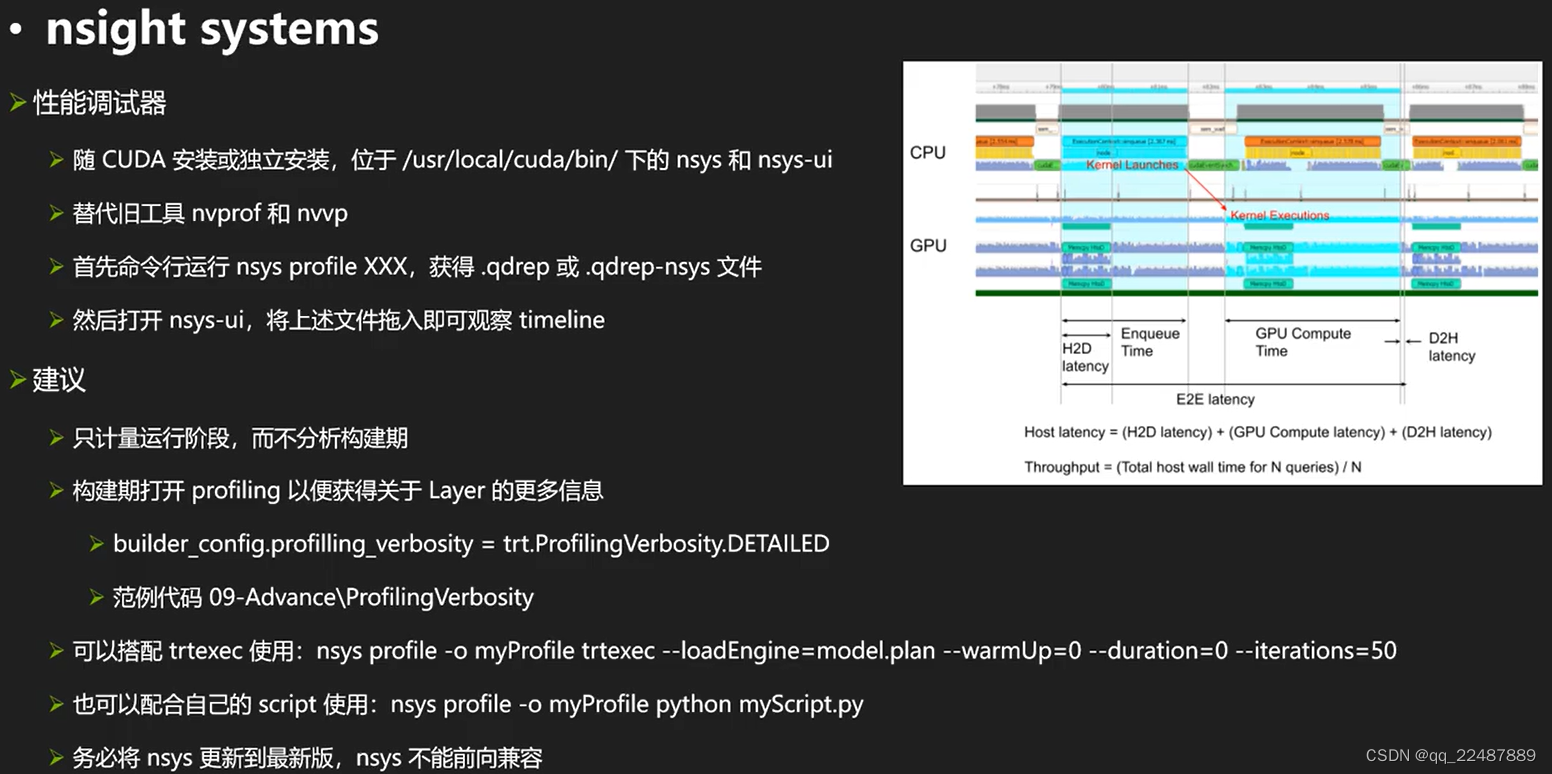Click the "E2E latency" label

(x=1215, y=399)
